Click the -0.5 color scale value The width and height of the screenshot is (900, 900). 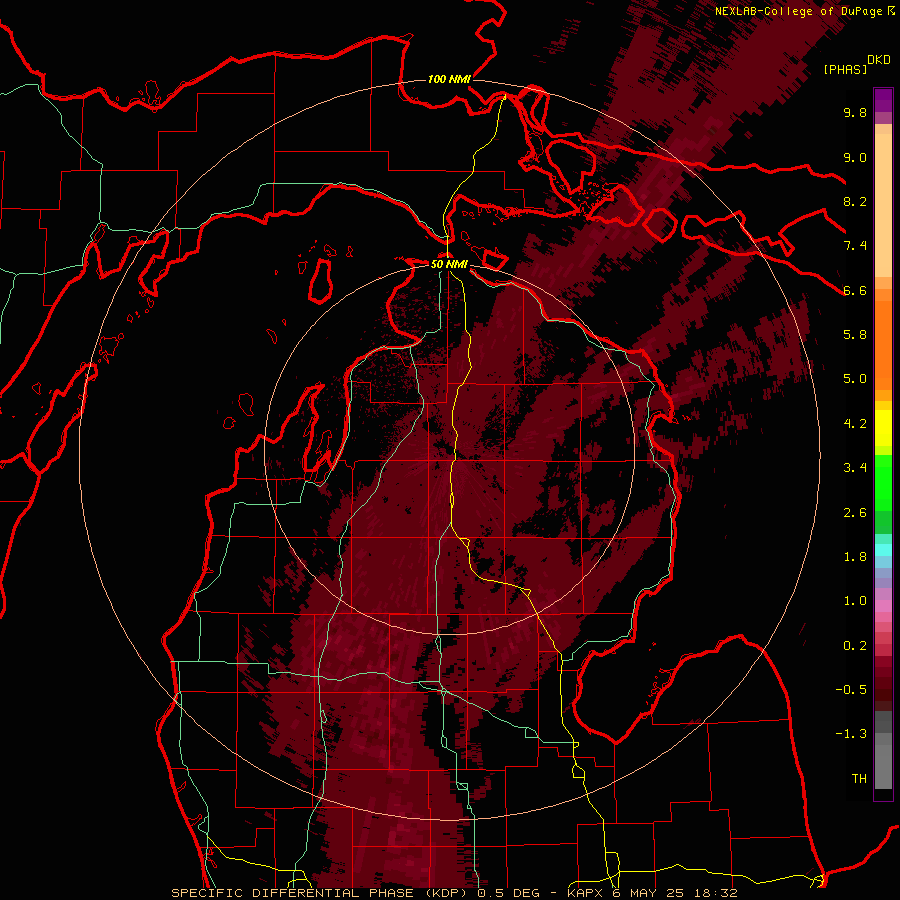click(851, 690)
